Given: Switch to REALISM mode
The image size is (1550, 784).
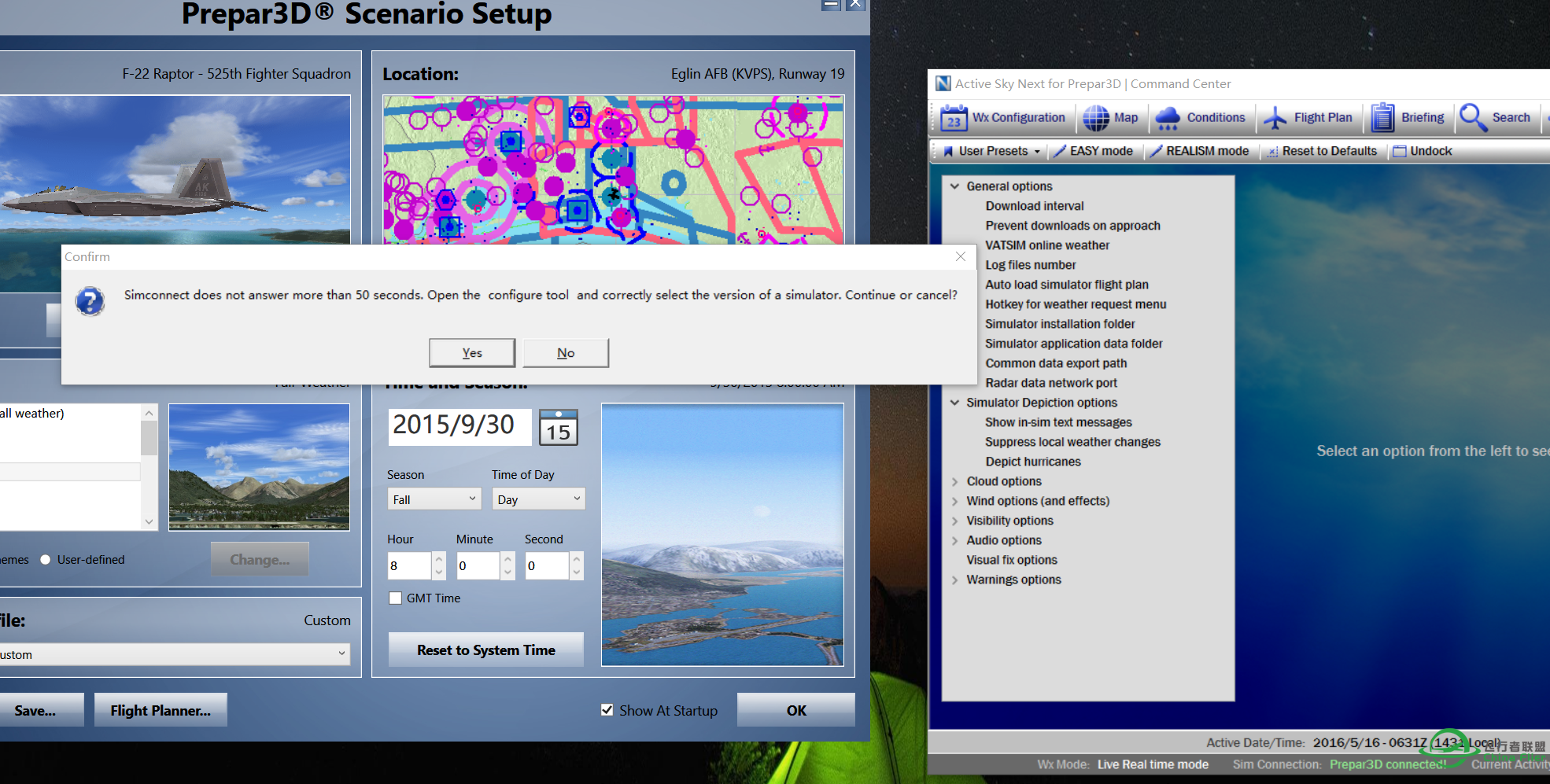Looking at the screenshot, I should (x=1199, y=151).
